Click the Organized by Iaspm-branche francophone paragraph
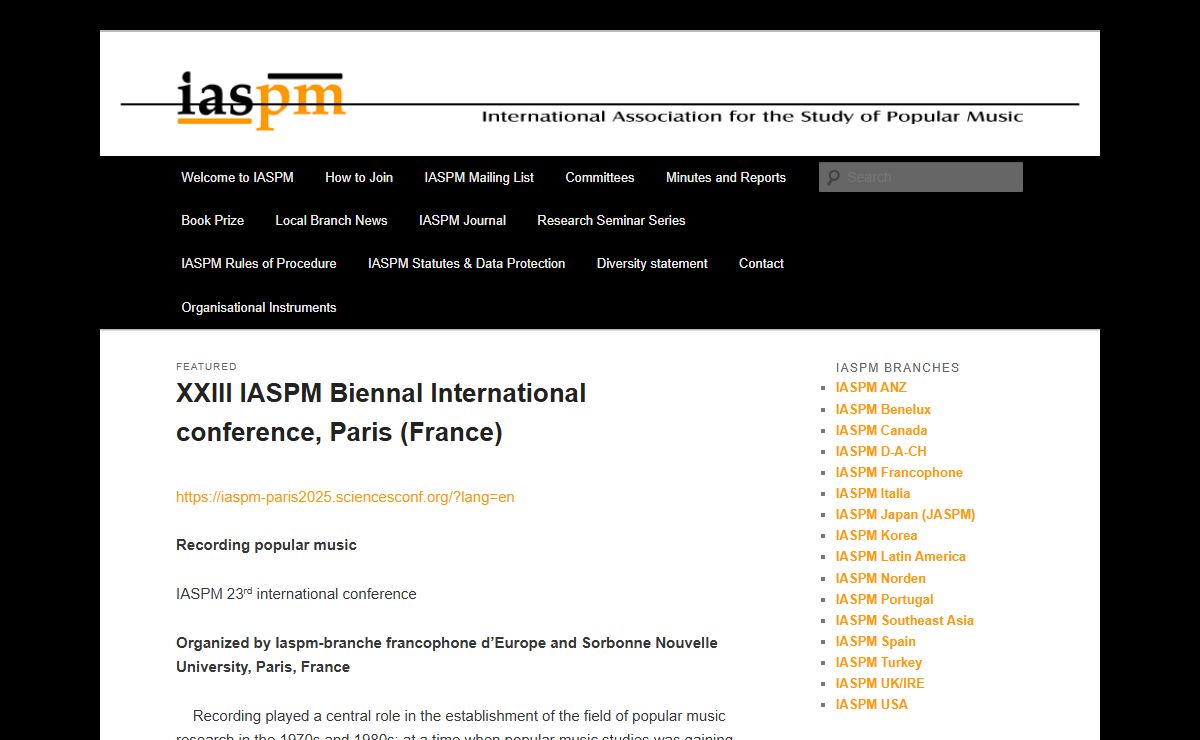 pyautogui.click(x=447, y=654)
